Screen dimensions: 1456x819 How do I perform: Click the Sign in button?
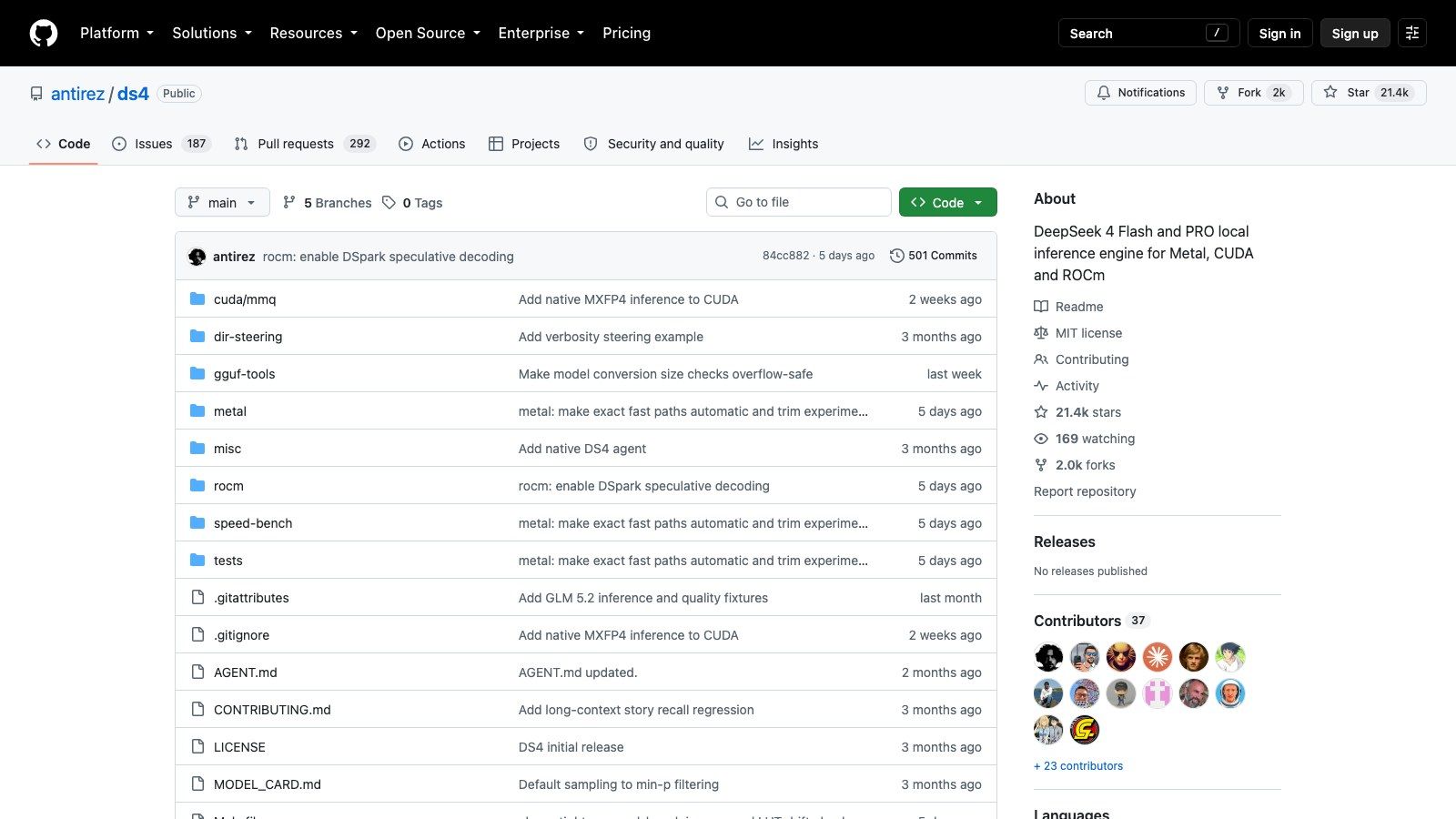(1279, 33)
